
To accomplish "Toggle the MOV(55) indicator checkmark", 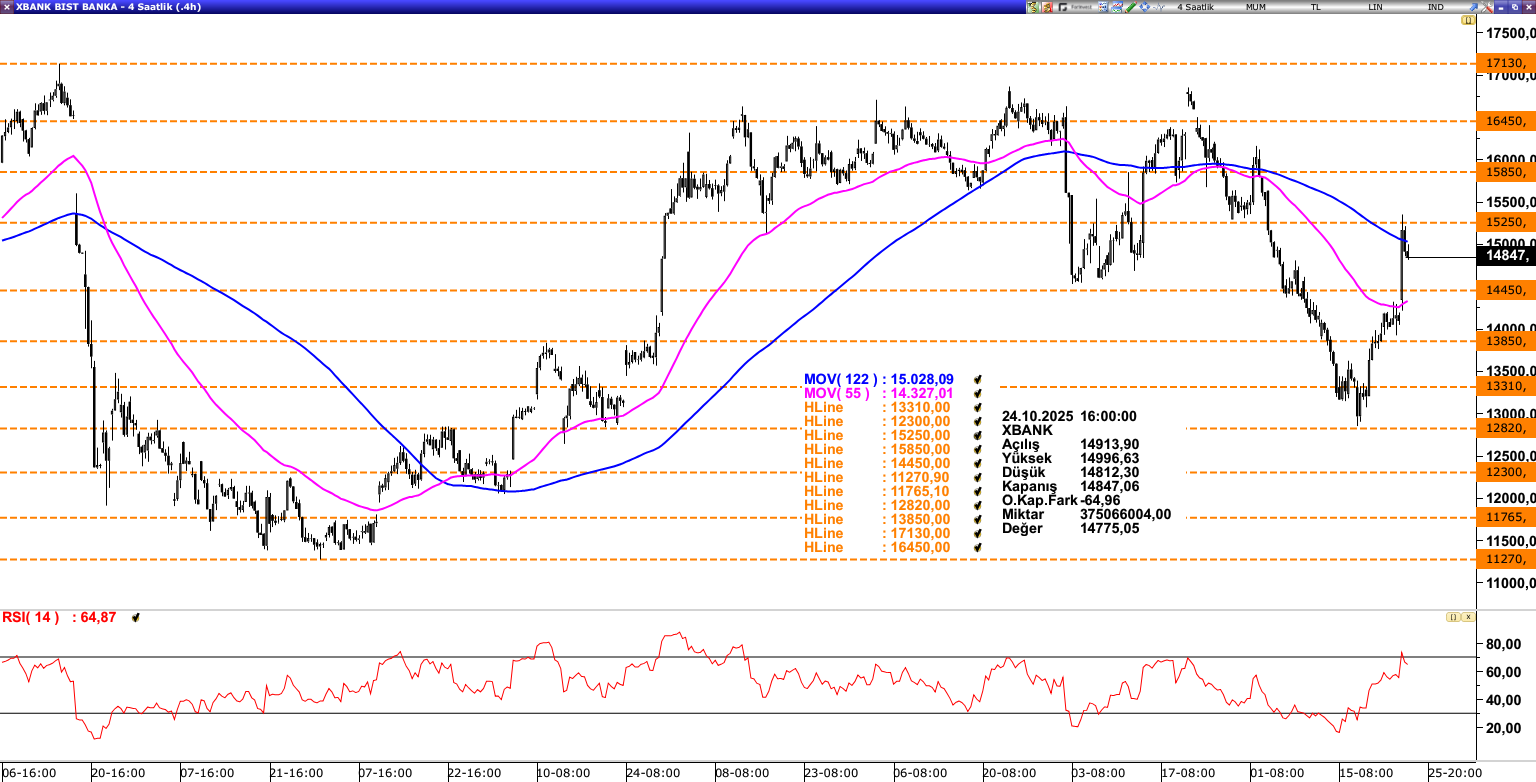I will point(977,394).
